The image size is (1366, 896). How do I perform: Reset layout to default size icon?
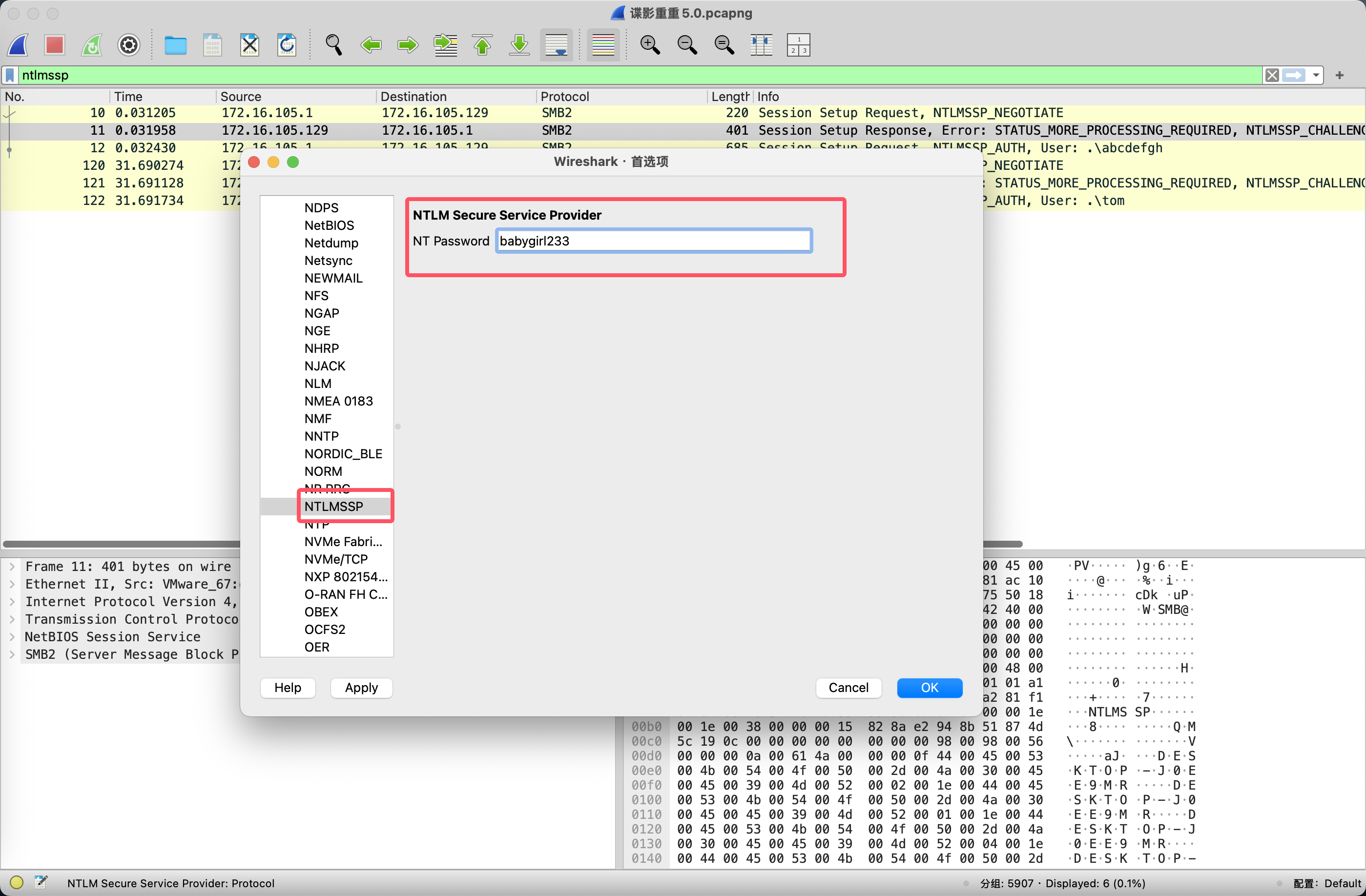tap(761, 45)
